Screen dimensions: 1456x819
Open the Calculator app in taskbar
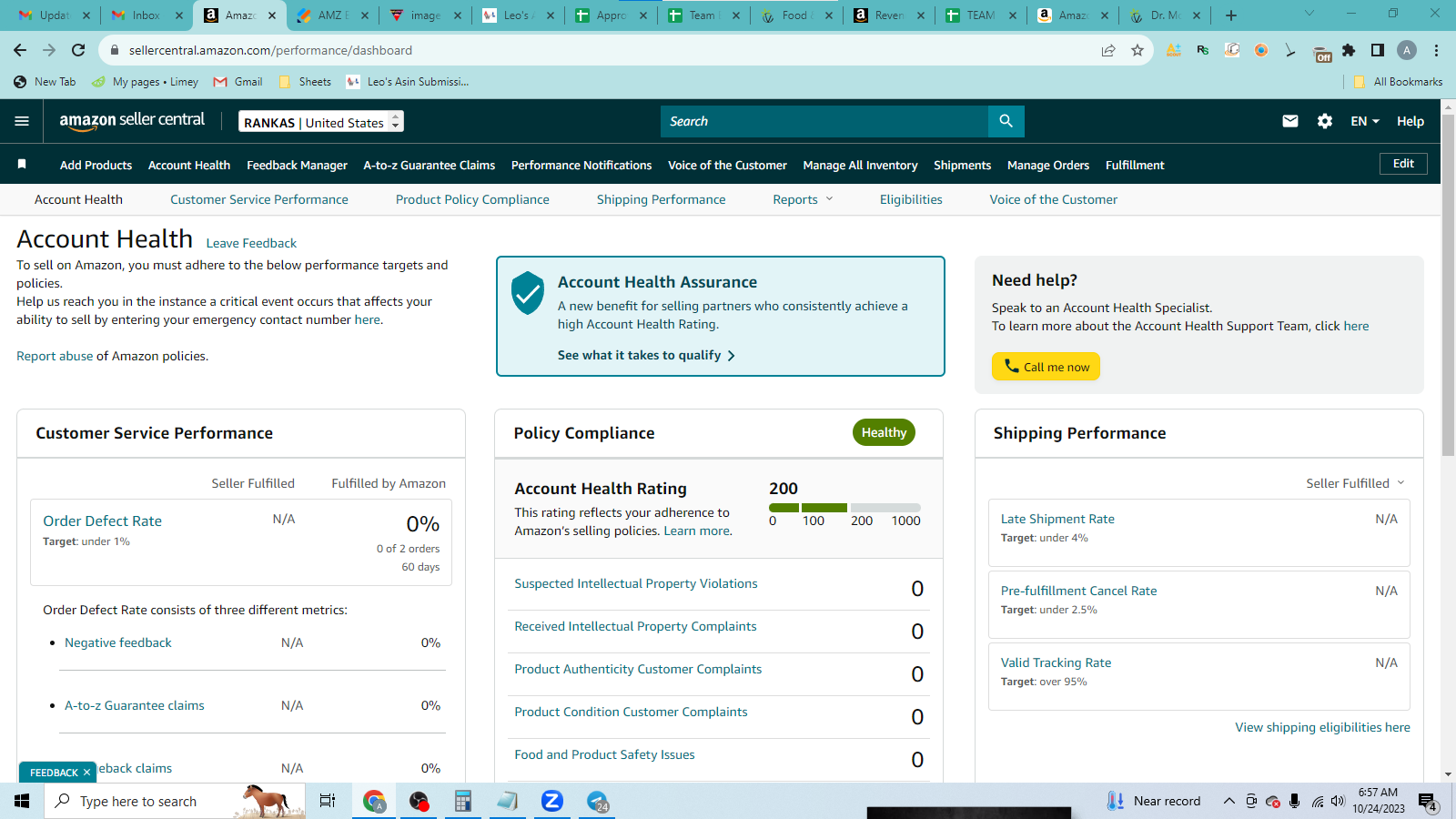click(x=463, y=801)
